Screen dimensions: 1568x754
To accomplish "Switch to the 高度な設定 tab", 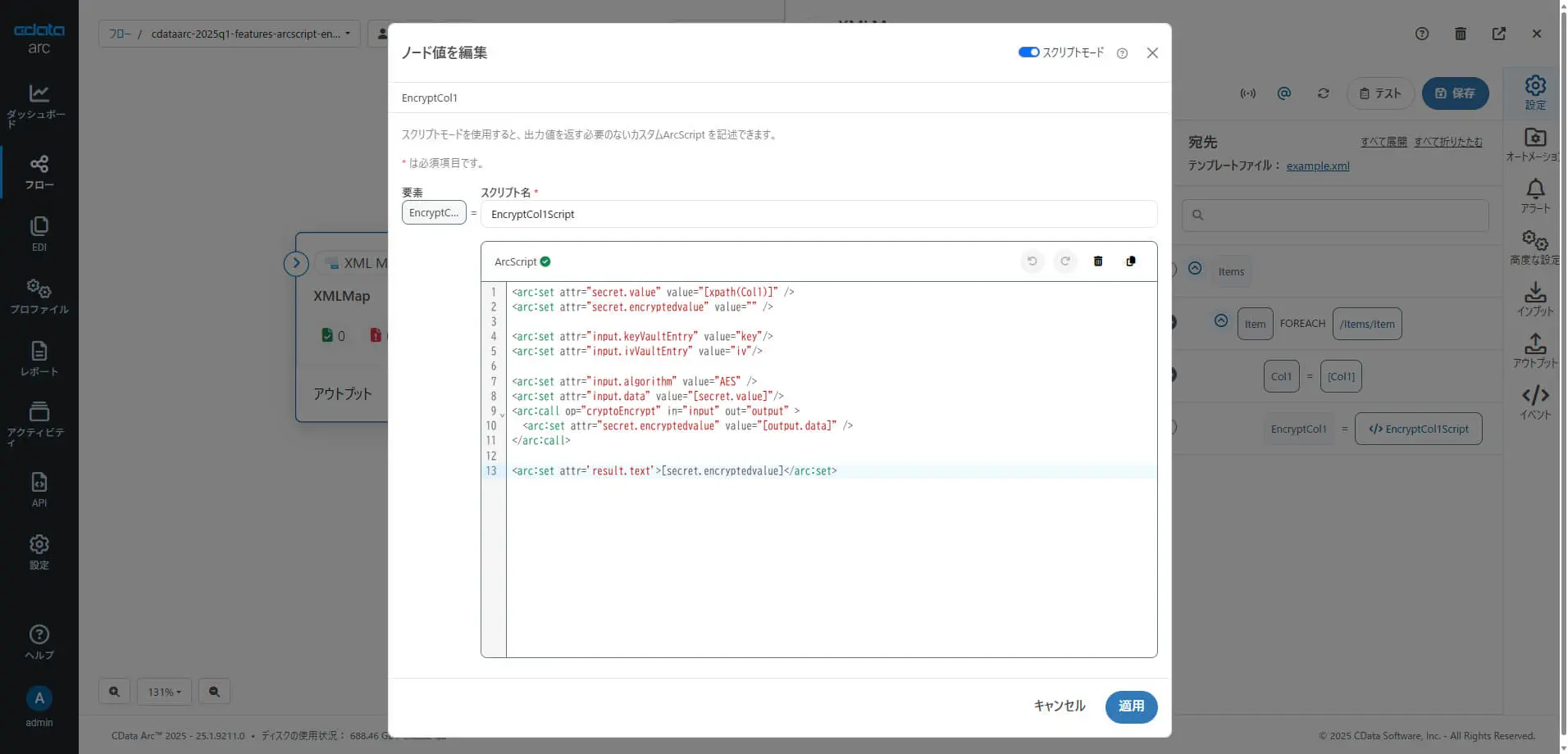I will point(1535,248).
